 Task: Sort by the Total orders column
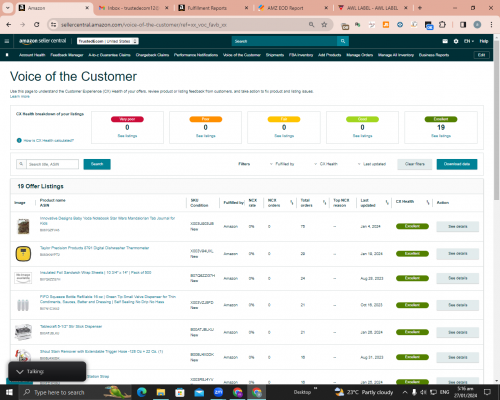pos(324,203)
